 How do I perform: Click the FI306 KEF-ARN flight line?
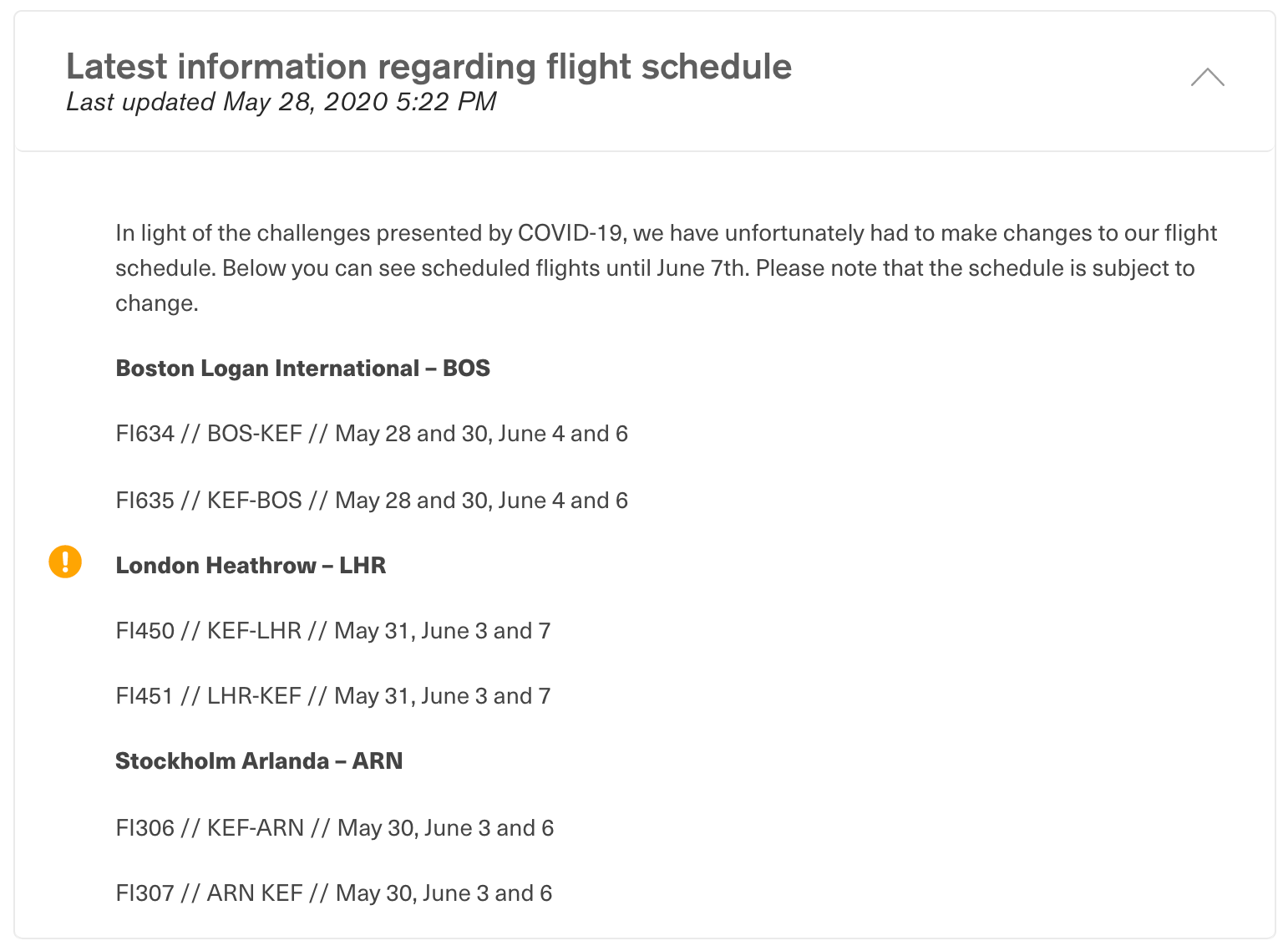(x=335, y=828)
